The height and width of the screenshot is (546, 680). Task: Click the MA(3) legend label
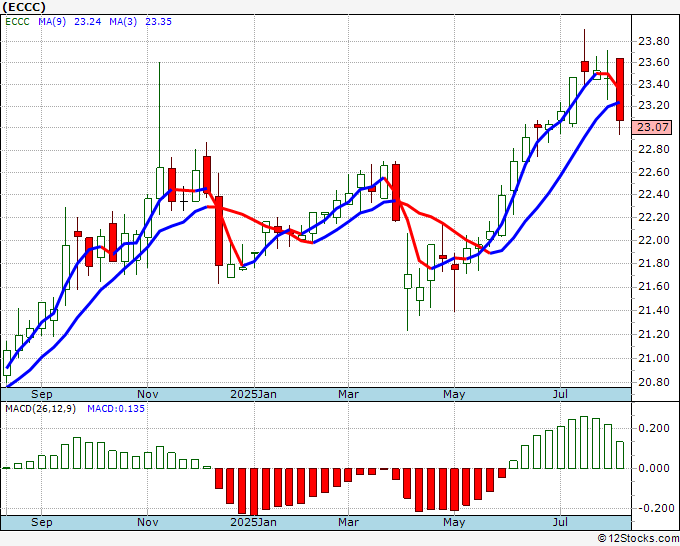click(x=123, y=22)
